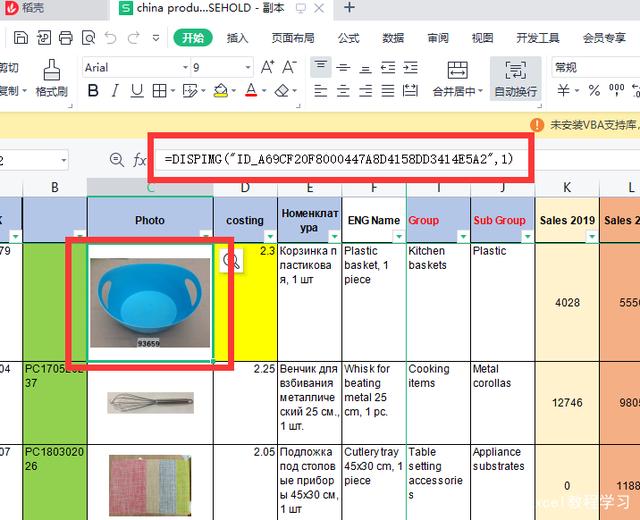Click the zoom magnifier beside formula bar

pyautogui.click(x=117, y=160)
